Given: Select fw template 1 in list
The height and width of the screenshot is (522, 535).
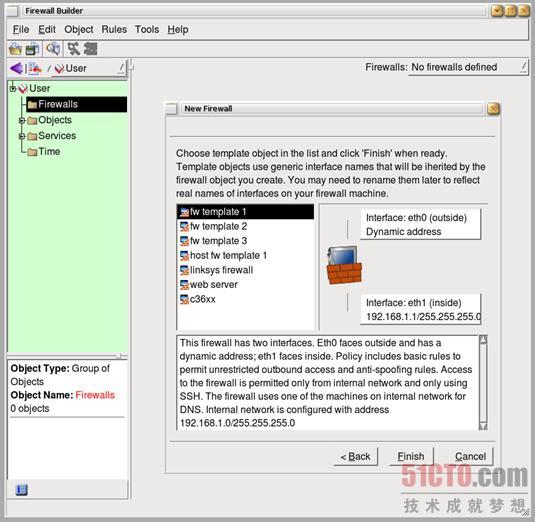Looking at the screenshot, I should click(245, 212).
